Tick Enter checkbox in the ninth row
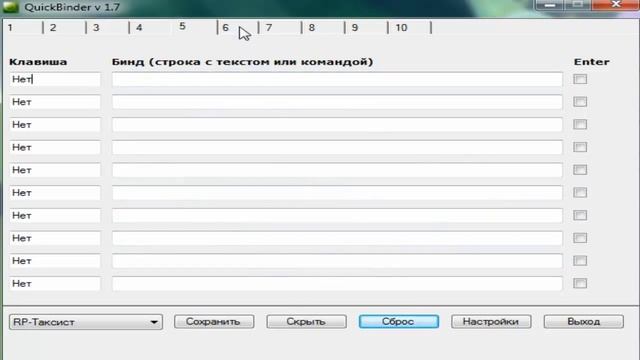 [580, 260]
